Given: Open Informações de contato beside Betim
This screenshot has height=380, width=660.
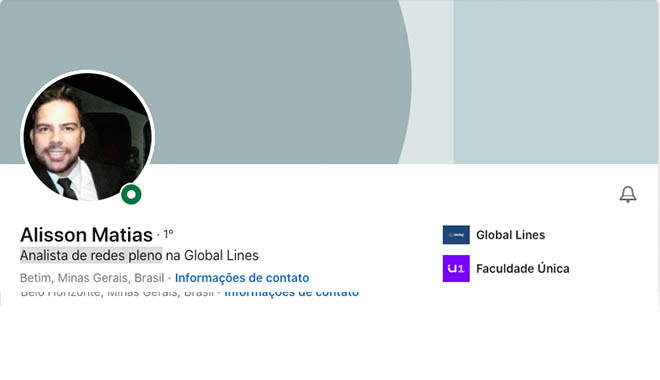Looking at the screenshot, I should pos(242,278).
